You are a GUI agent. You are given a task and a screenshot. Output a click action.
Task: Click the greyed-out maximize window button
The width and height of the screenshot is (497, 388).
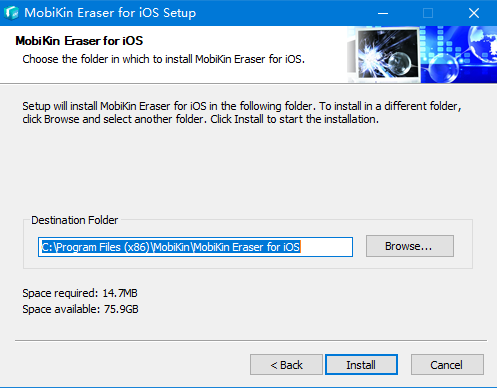coord(428,13)
